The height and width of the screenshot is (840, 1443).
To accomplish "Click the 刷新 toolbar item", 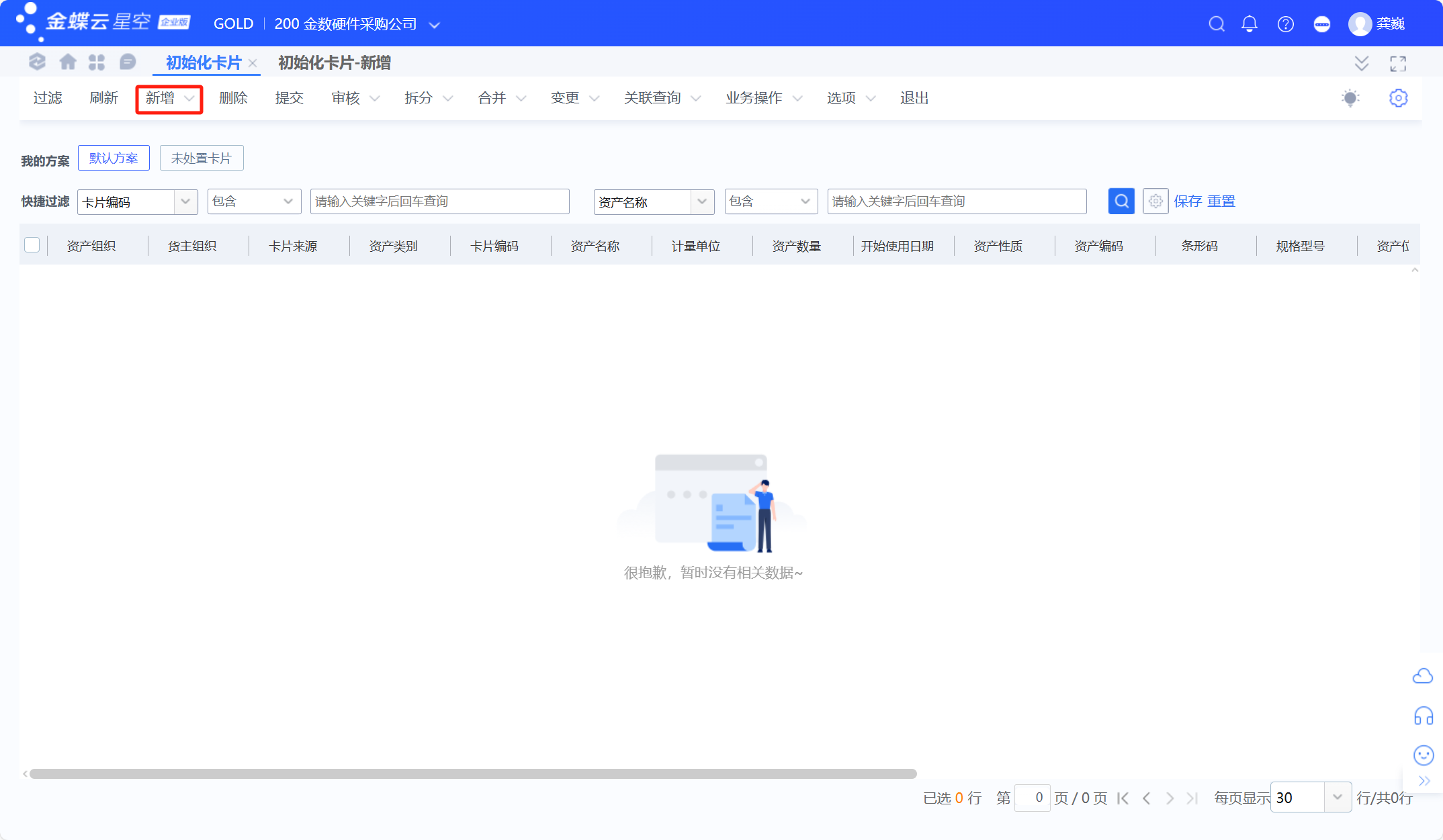I will click(103, 98).
